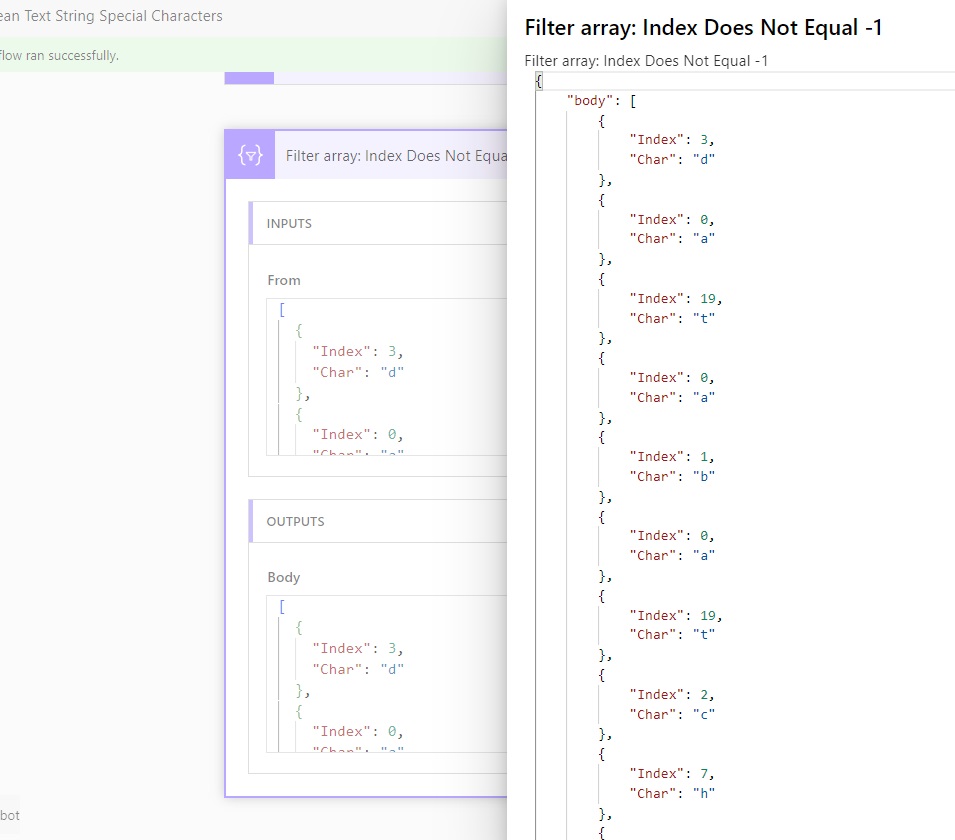
Task: Click the 'Clean Text String Special Characters' flow title
Action: 112,15
